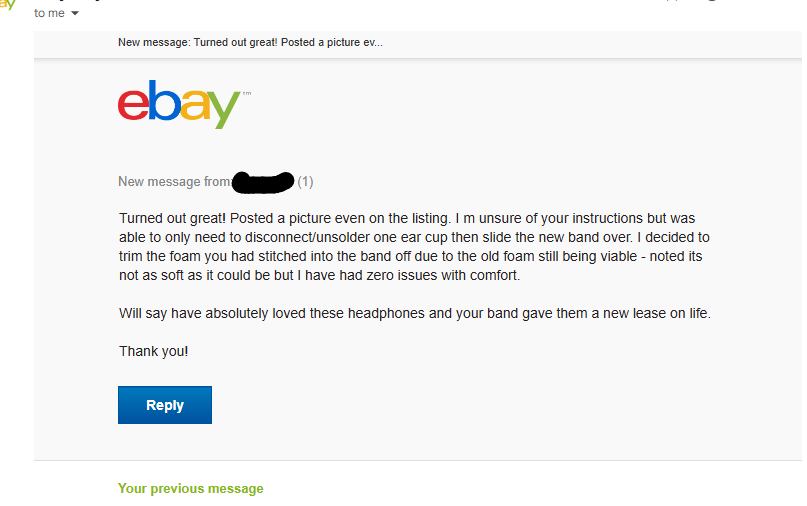The image size is (807, 506).
Task: Click the "Will say have absolutely loved" paragraph
Action: pyautogui.click(x=414, y=313)
